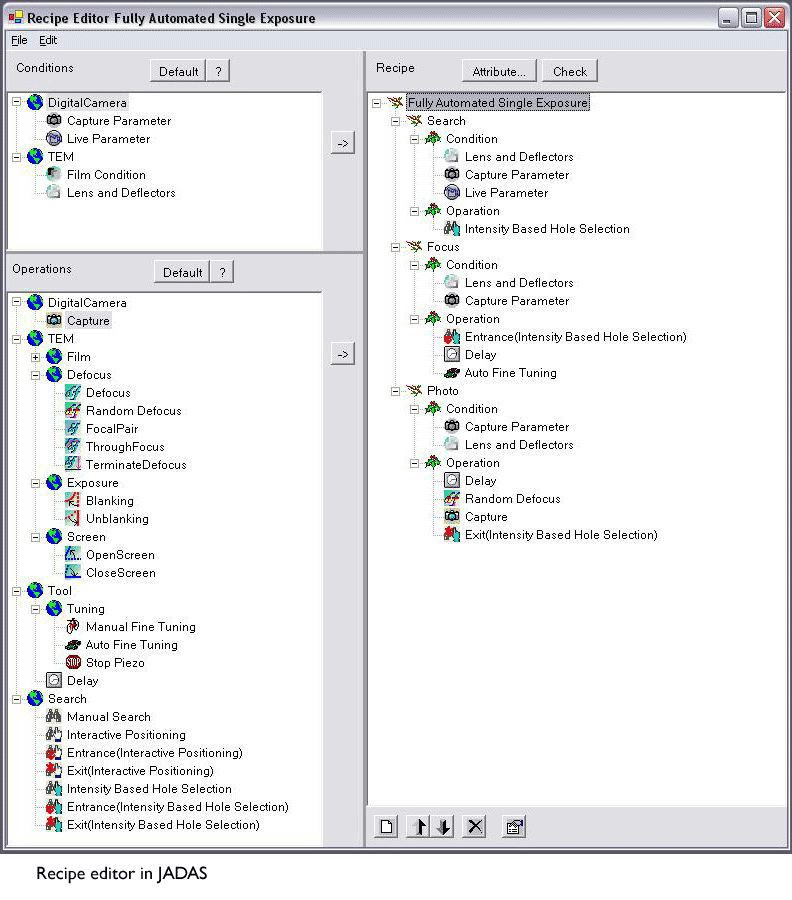Collapse the Exposure group
The height and width of the screenshot is (900, 792).
click(36, 483)
